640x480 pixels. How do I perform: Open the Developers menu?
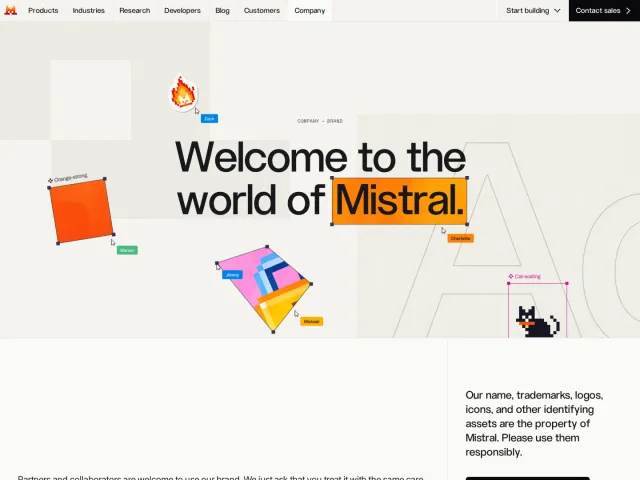click(x=182, y=11)
